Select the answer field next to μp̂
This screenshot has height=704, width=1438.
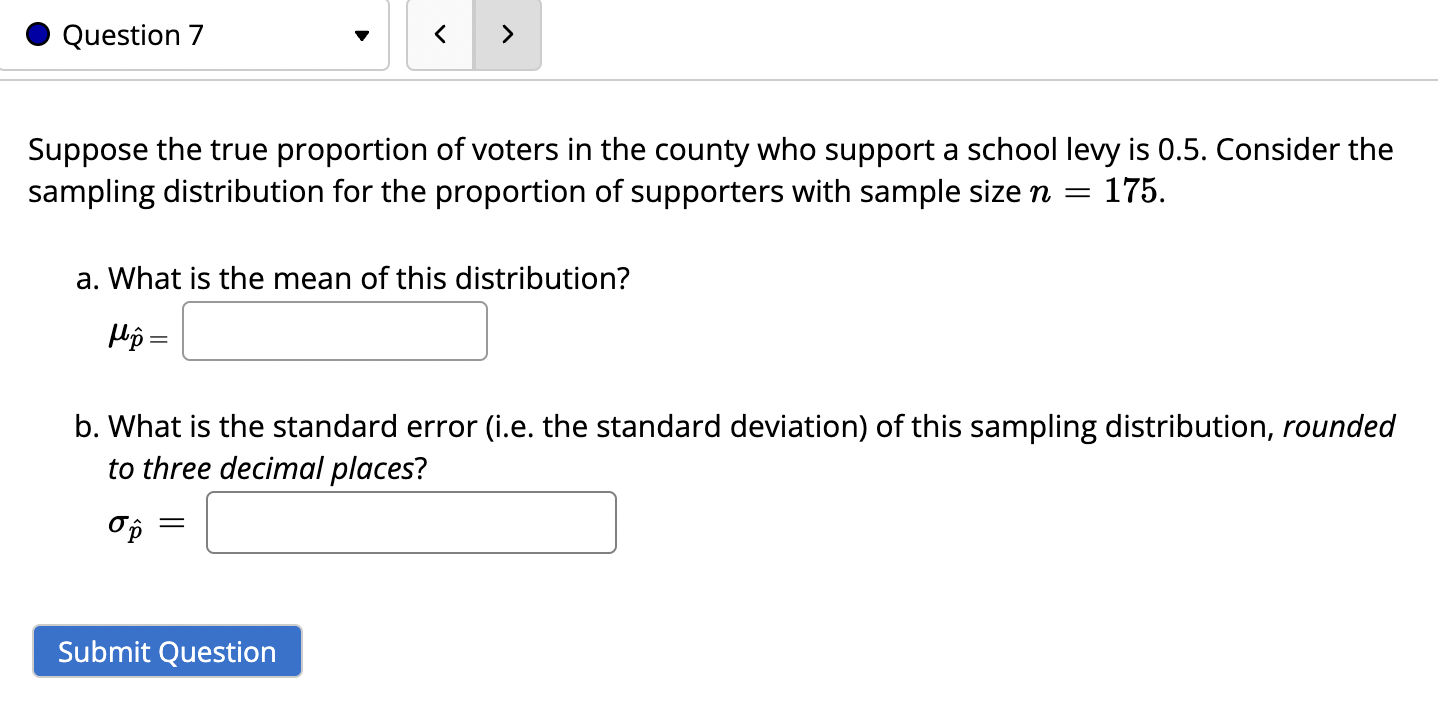point(334,331)
